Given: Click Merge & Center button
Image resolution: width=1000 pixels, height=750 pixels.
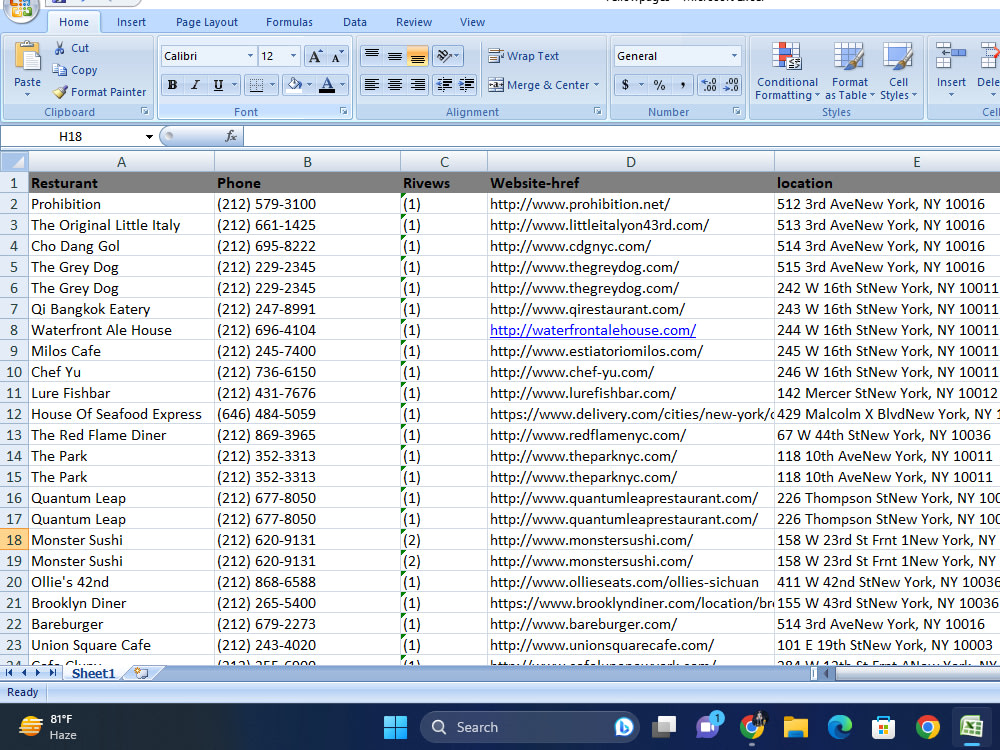Looking at the screenshot, I should (539, 85).
